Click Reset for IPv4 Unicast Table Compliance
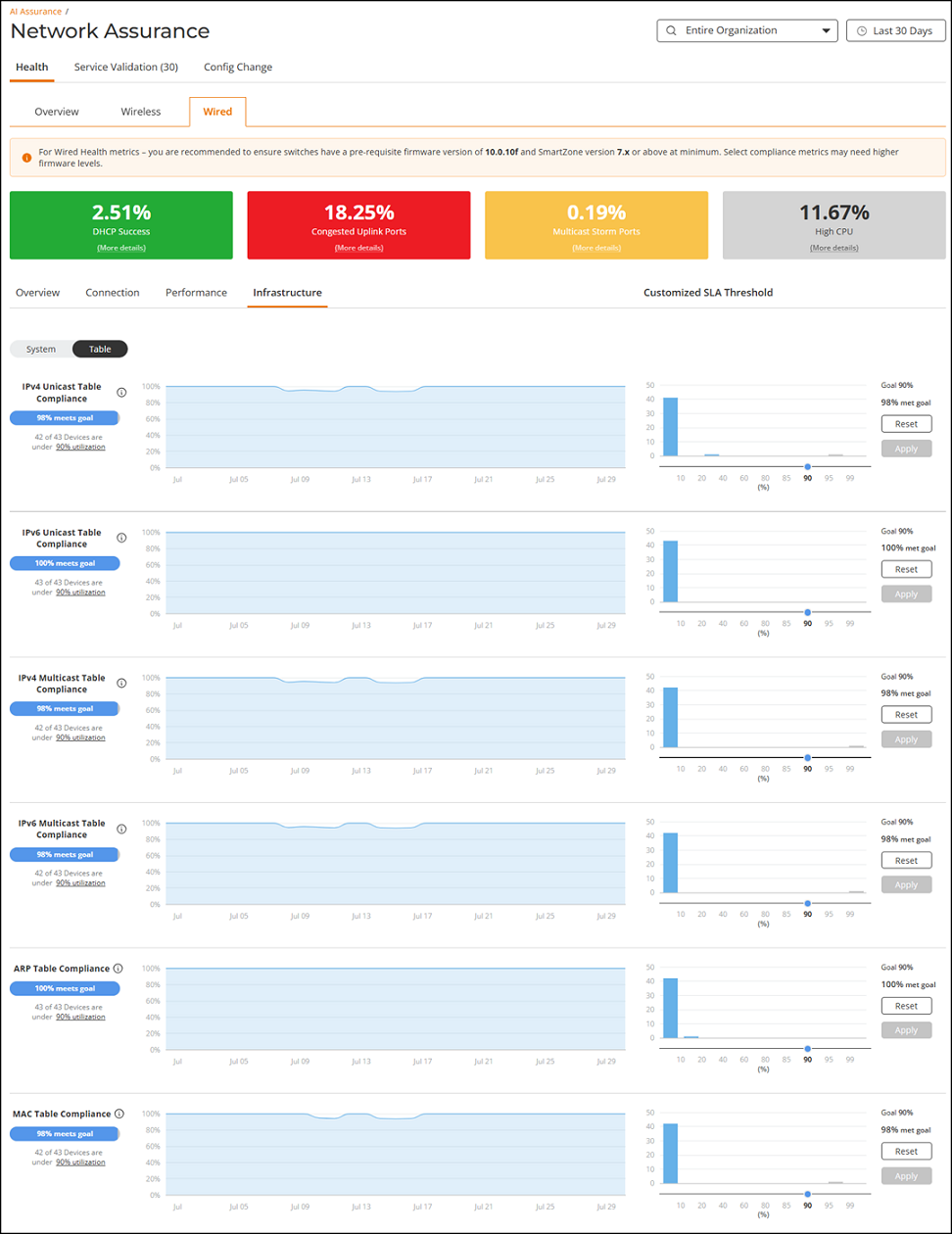The width and height of the screenshot is (952, 1234). pyautogui.click(x=906, y=424)
